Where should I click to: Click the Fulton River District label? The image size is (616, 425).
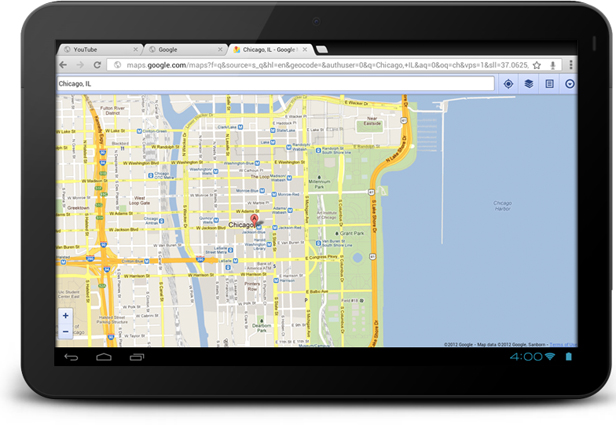tap(112, 110)
